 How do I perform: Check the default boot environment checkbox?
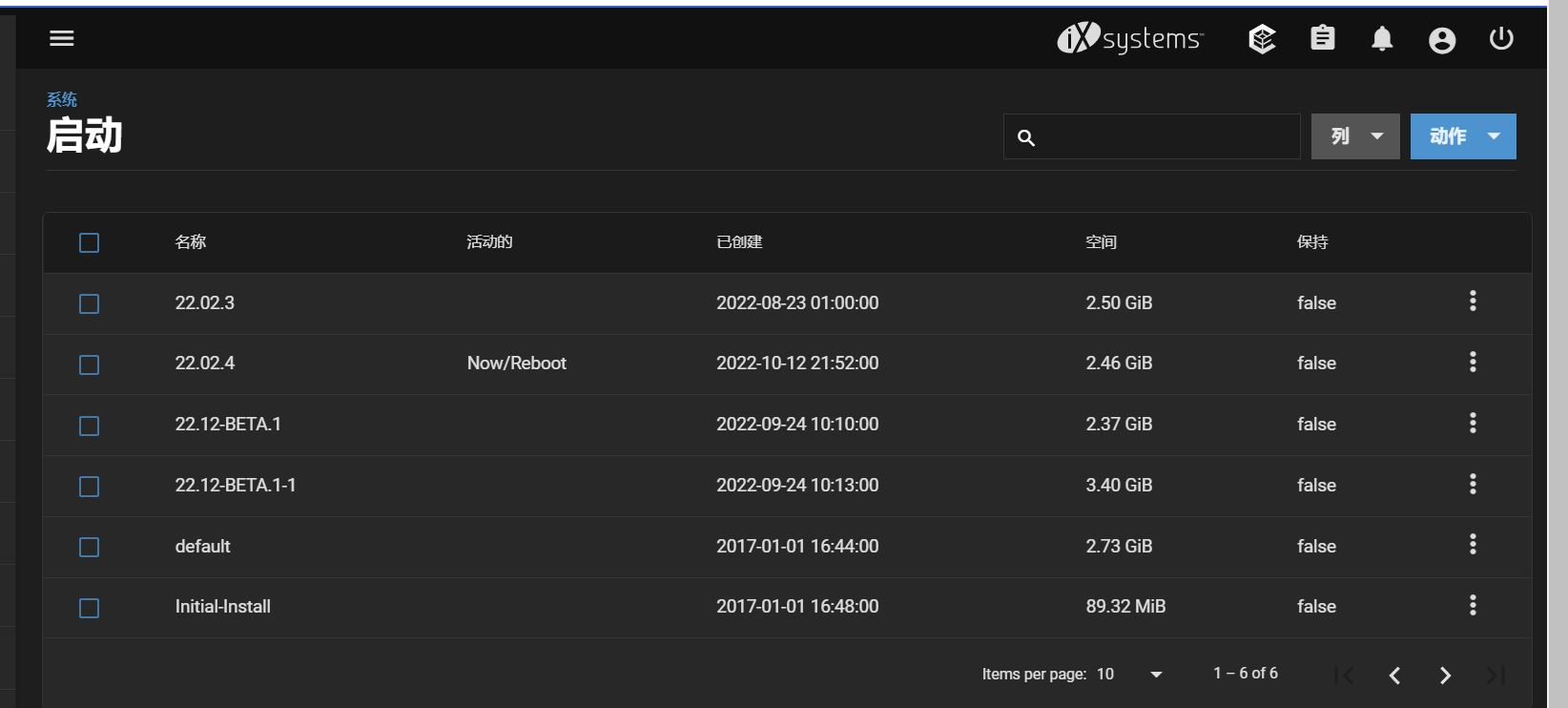89,547
